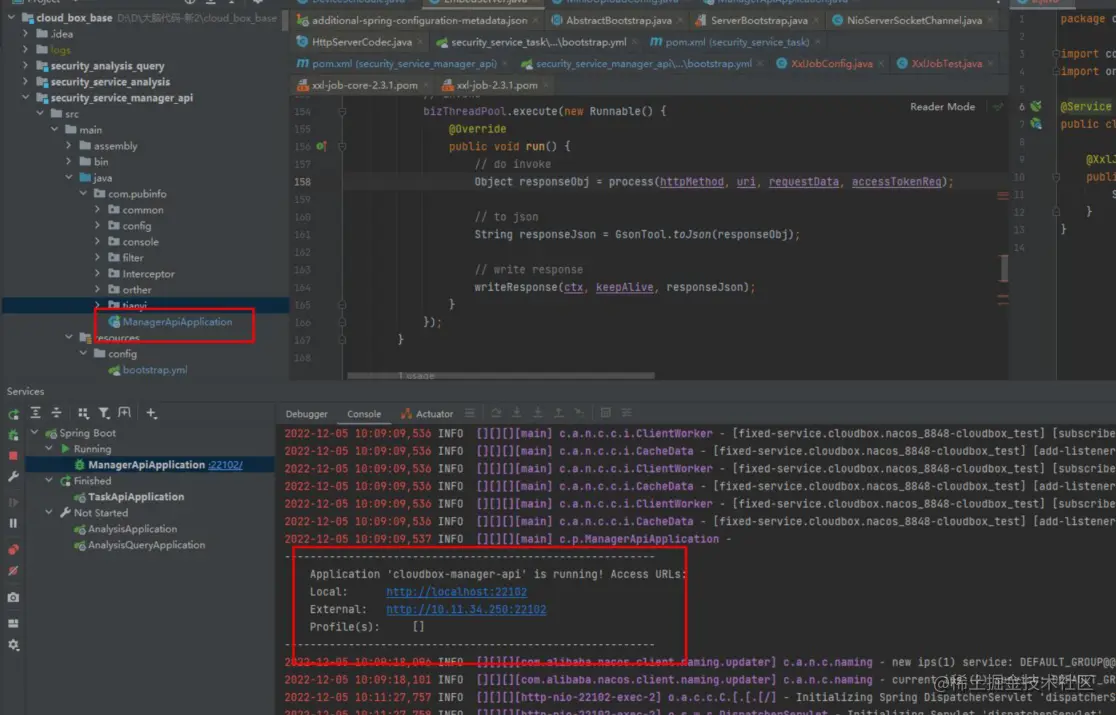Open the Services settings gear icon
Viewport: 1116px width, 715px height.
(14, 645)
